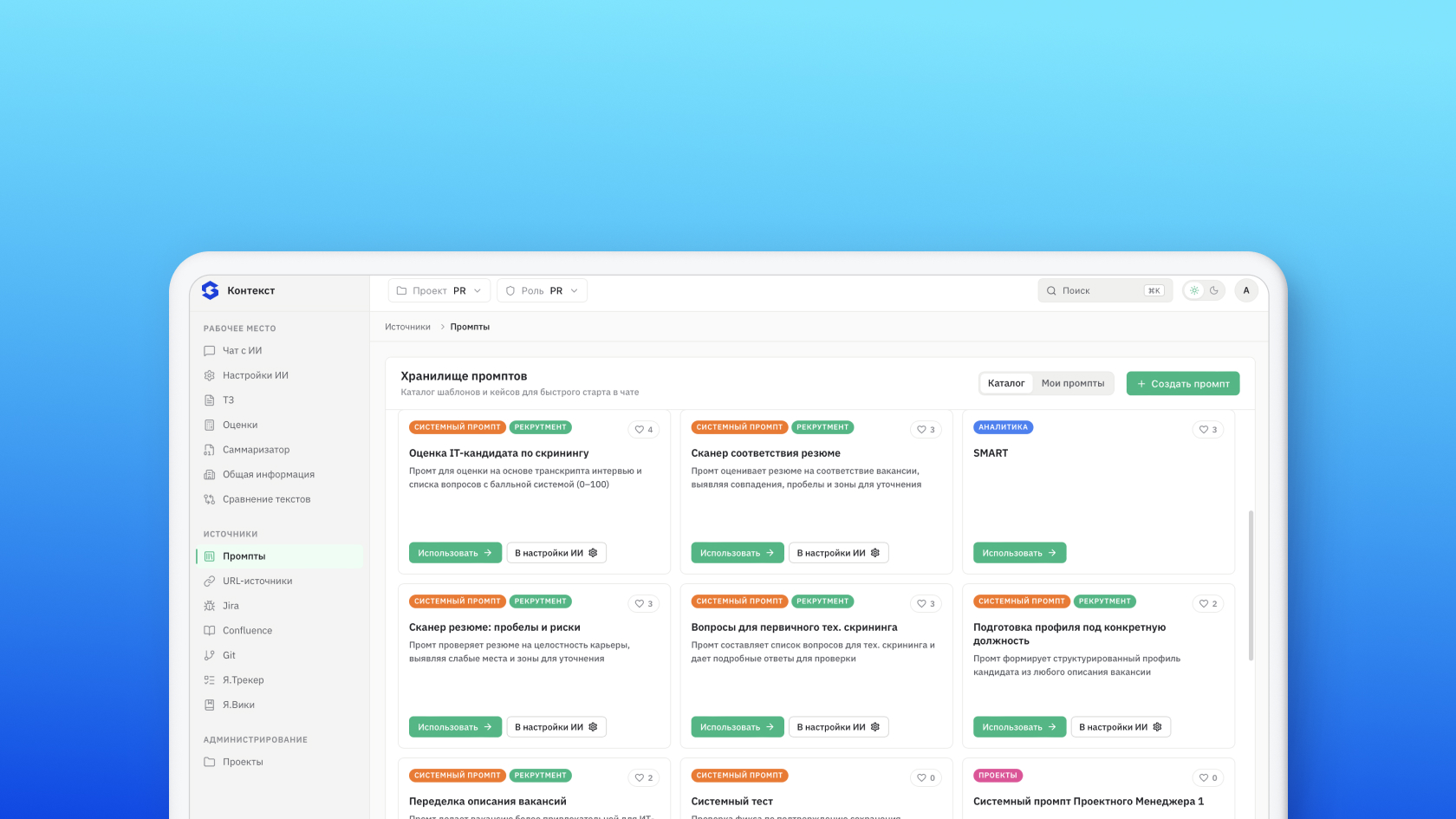
Task: Switch to dark theme moon icon
Action: point(1214,290)
